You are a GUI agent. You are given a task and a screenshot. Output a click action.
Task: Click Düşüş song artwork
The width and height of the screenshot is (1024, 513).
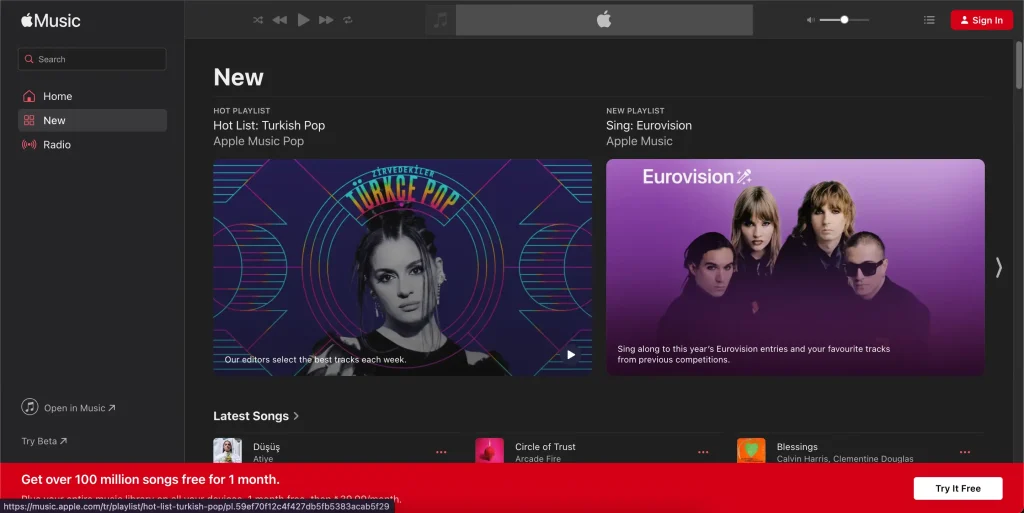click(227, 450)
